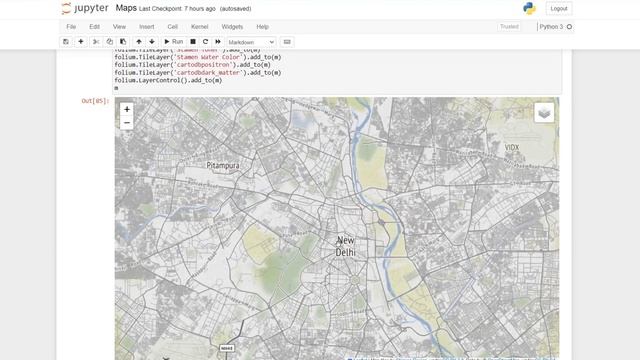Viewport: 640px width, 360px height.
Task: Interrupt the kernel with stop icon
Action: pos(193,42)
